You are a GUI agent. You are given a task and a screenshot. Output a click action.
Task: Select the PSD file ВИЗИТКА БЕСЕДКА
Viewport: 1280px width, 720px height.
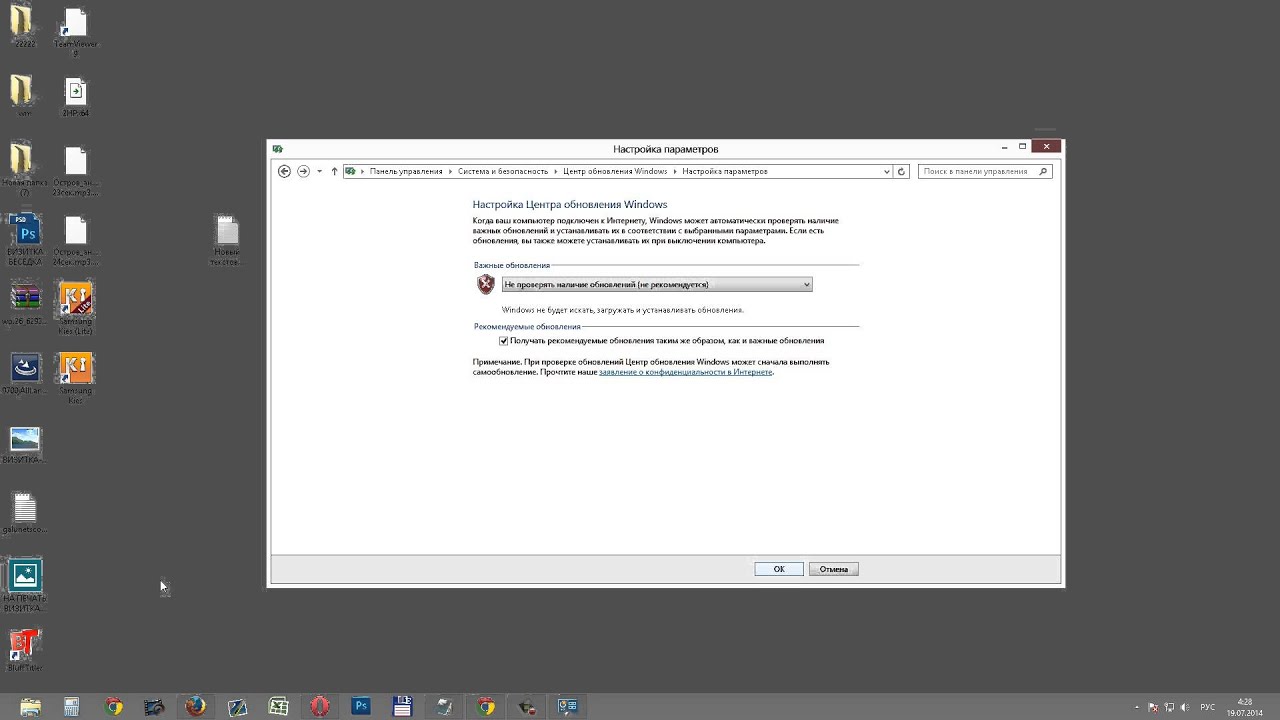point(25,238)
